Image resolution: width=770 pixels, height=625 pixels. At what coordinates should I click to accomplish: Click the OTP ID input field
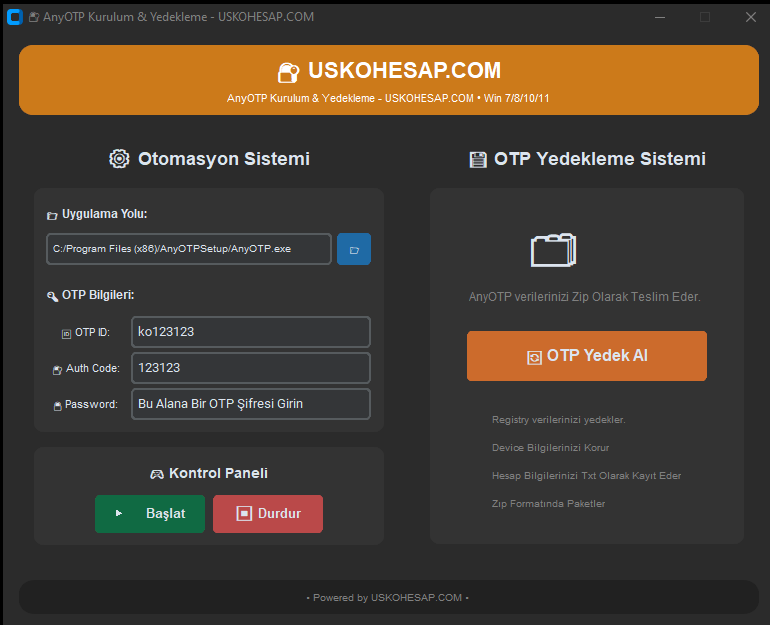coord(251,332)
